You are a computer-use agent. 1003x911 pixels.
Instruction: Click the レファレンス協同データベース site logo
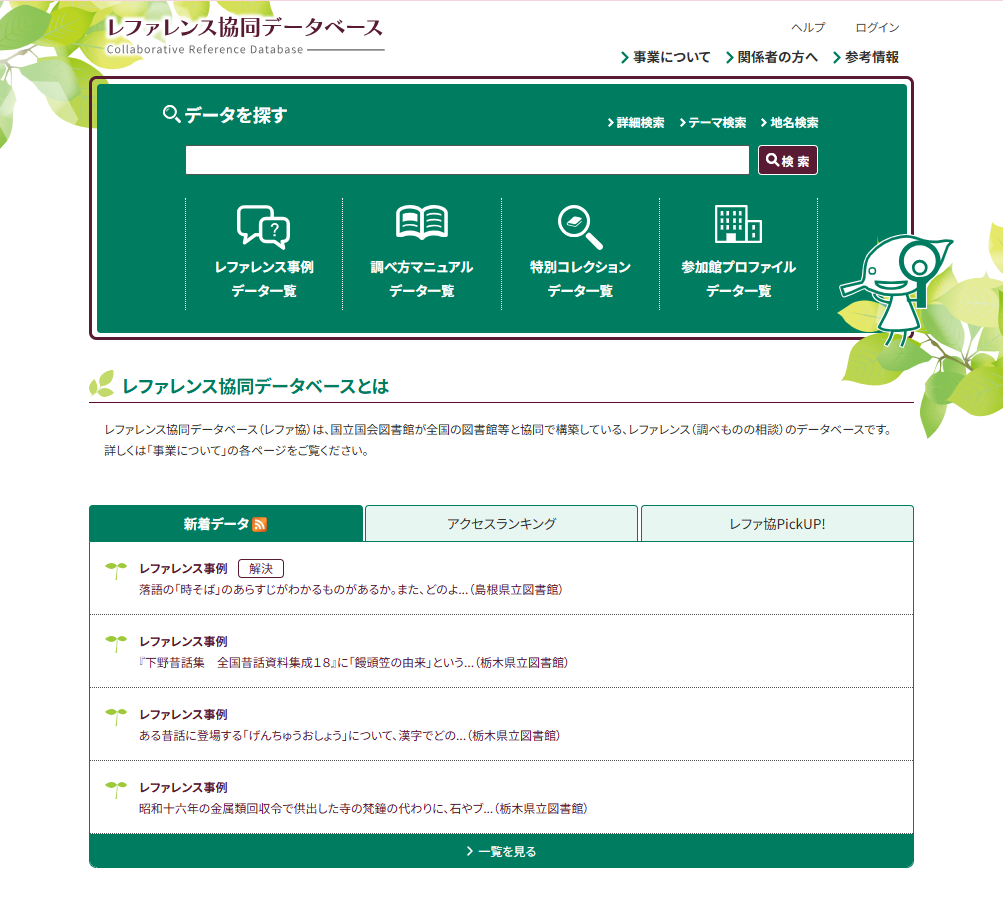[x=245, y=35]
